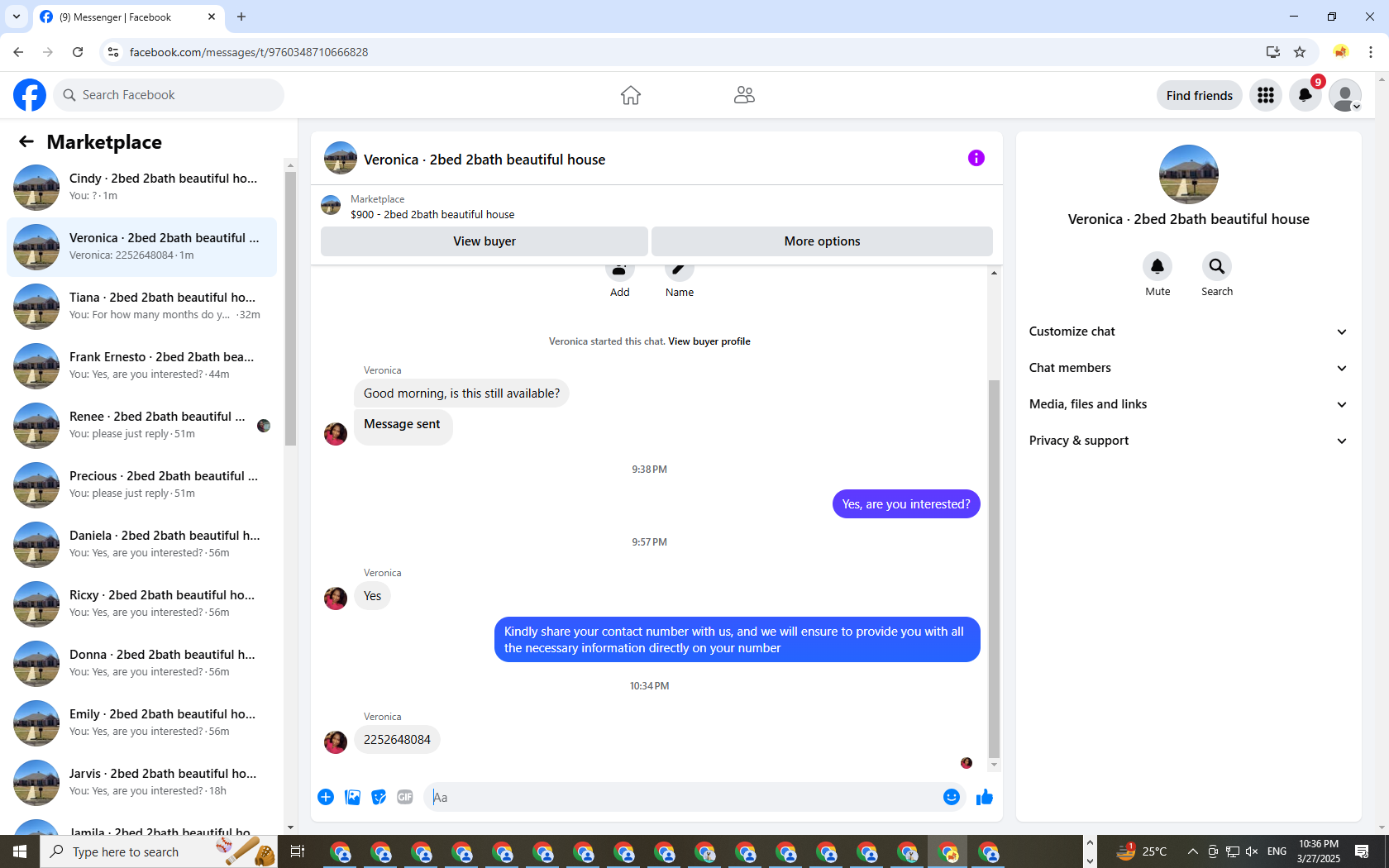This screenshot has width=1389, height=868.
Task: Go back from Marketplace chats list
Action: click(26, 142)
